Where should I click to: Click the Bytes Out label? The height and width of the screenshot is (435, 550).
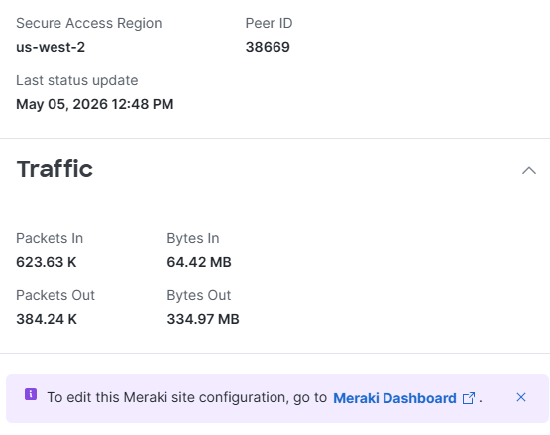(199, 295)
